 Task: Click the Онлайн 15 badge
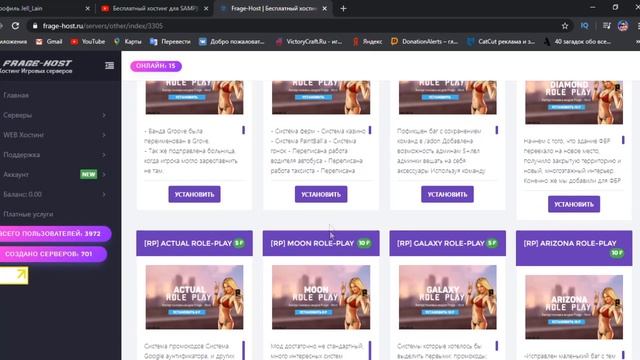pos(156,66)
